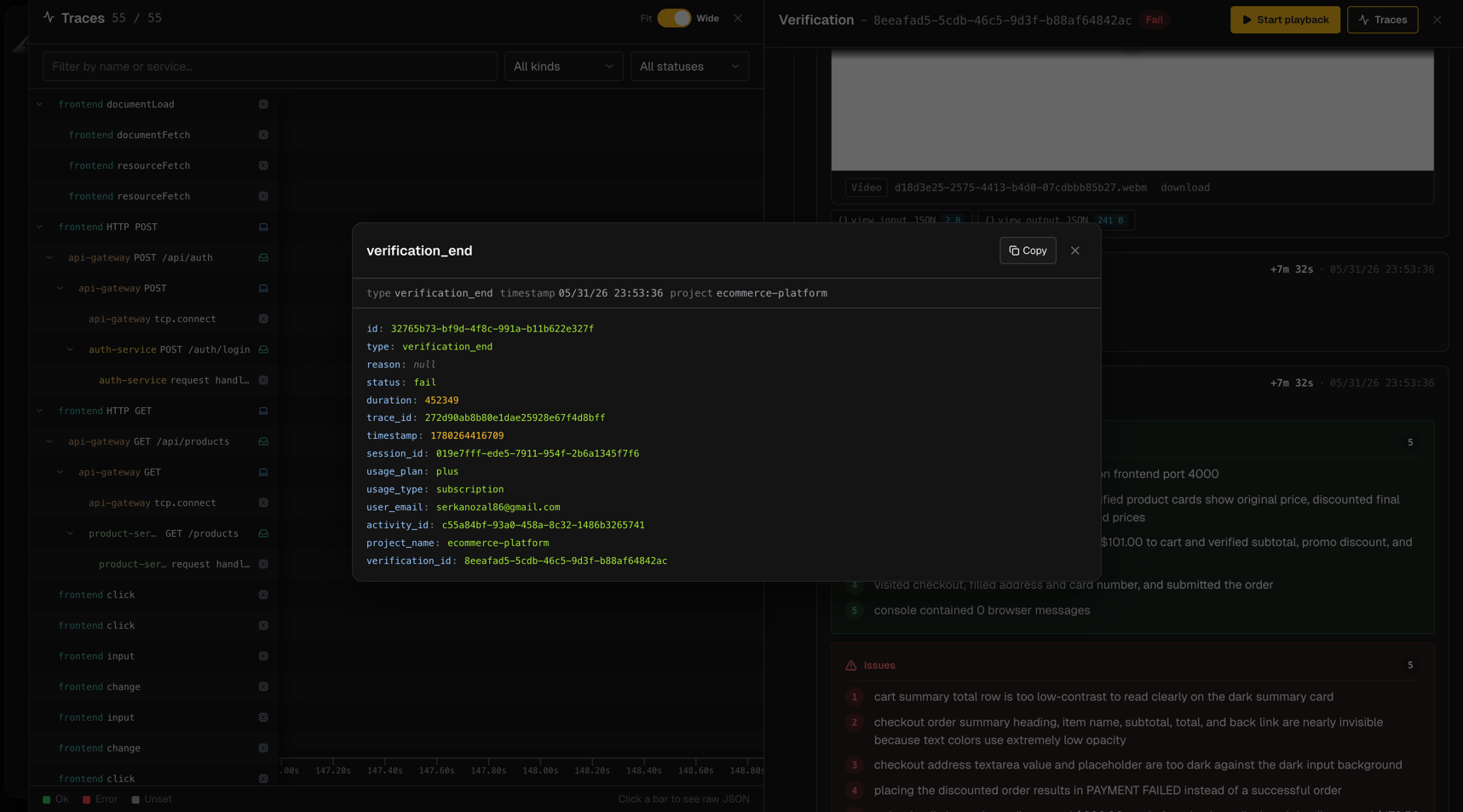
Task: Close the Traces panel using its X
Action: 738,18
